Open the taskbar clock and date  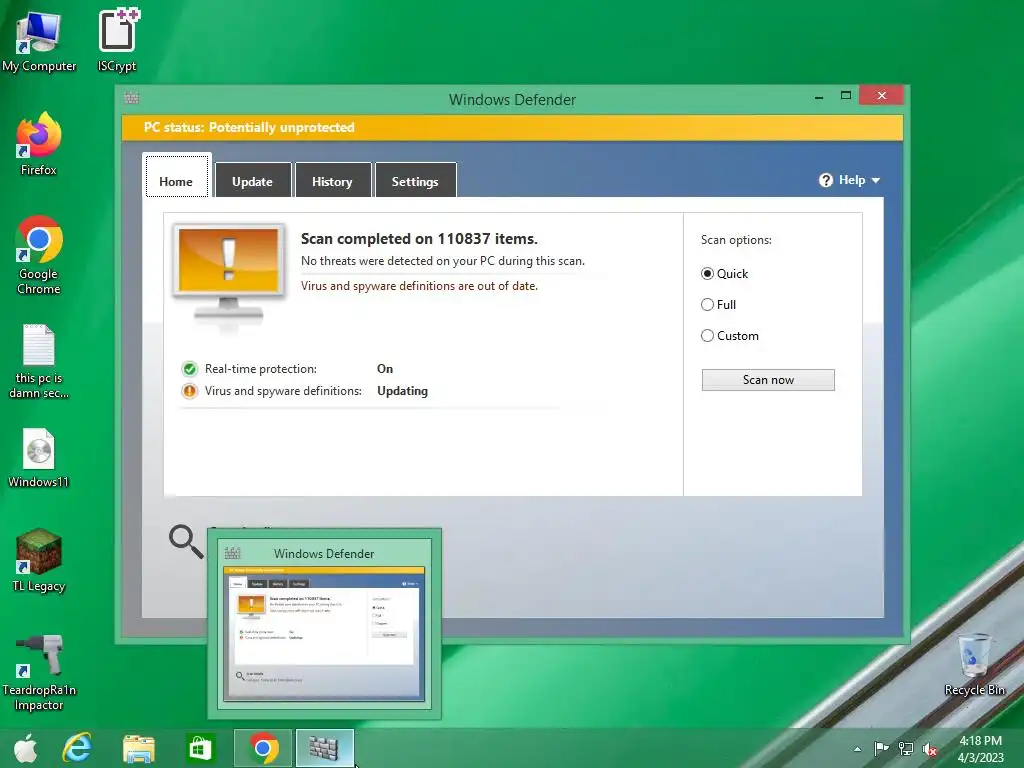coord(980,749)
